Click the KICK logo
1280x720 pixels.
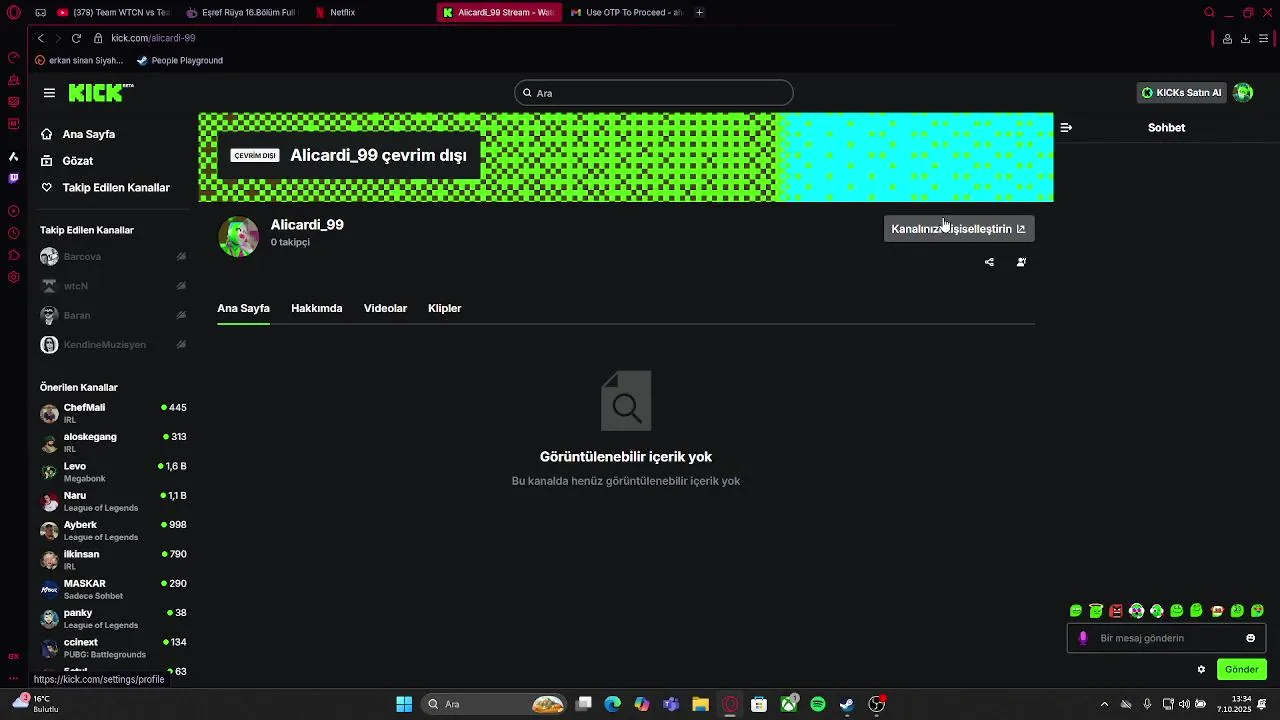(101, 93)
